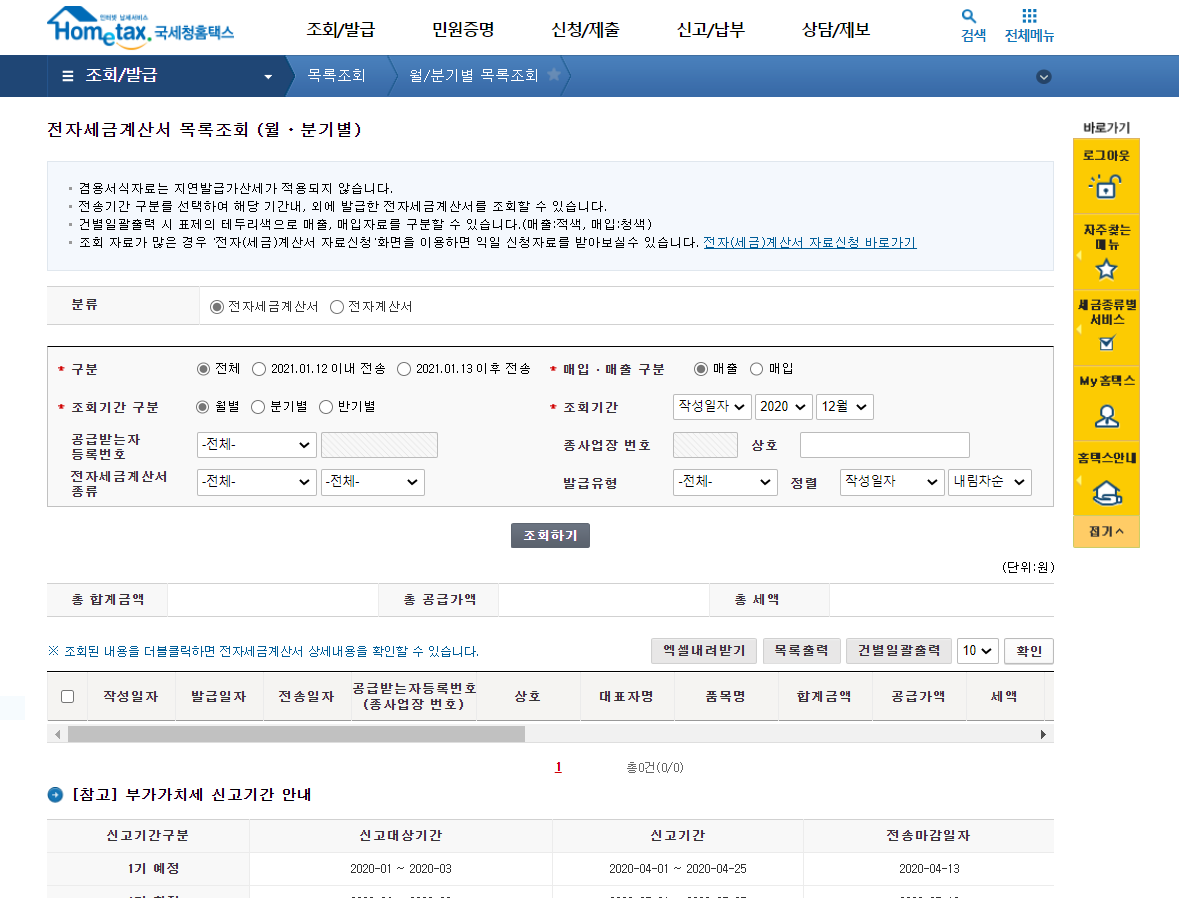The height and width of the screenshot is (898, 1179).
Task: Click left arrow of table horizontal scrollbar
Action: pos(58,734)
